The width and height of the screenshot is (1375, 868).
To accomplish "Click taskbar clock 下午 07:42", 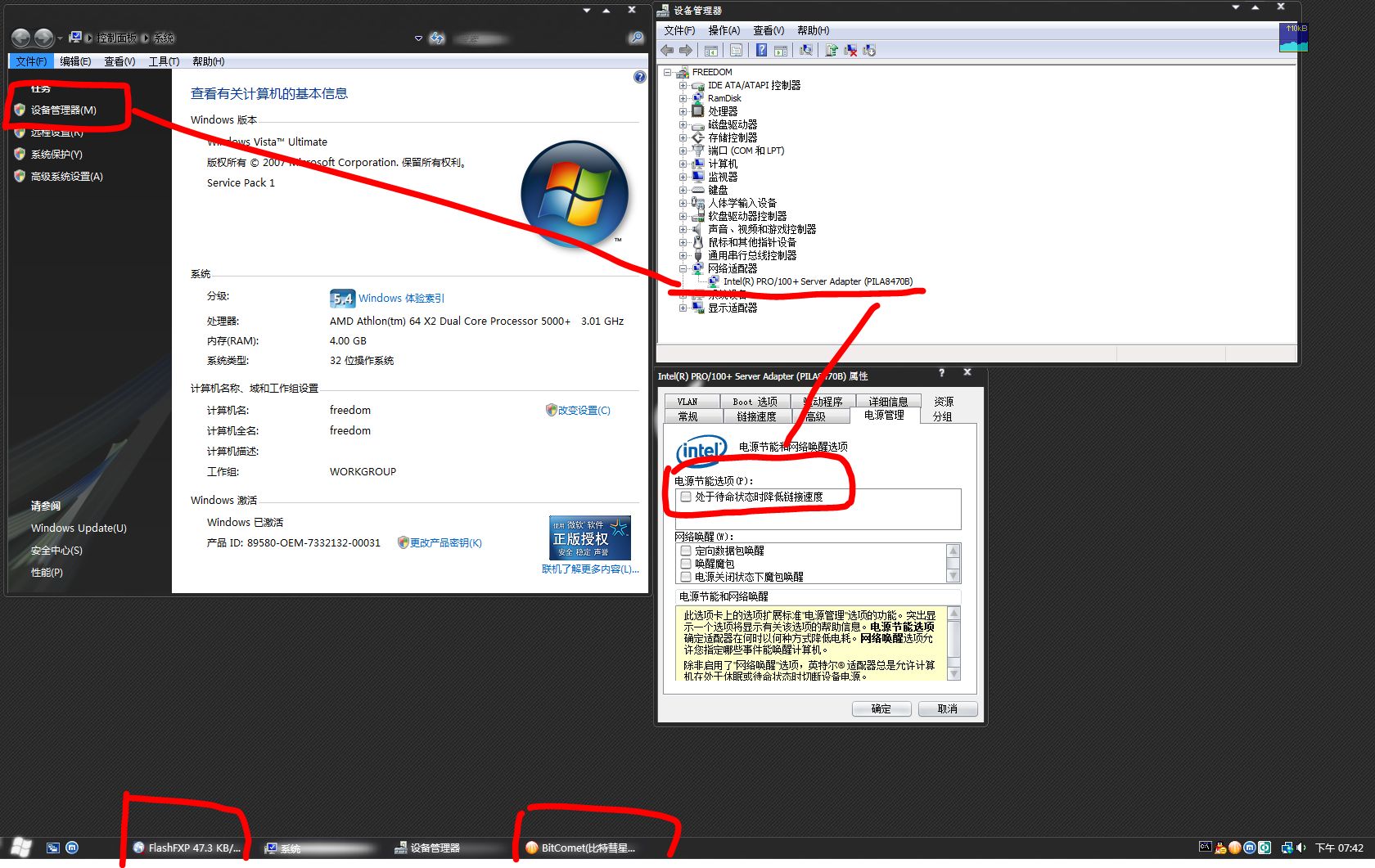I will pos(1339,848).
